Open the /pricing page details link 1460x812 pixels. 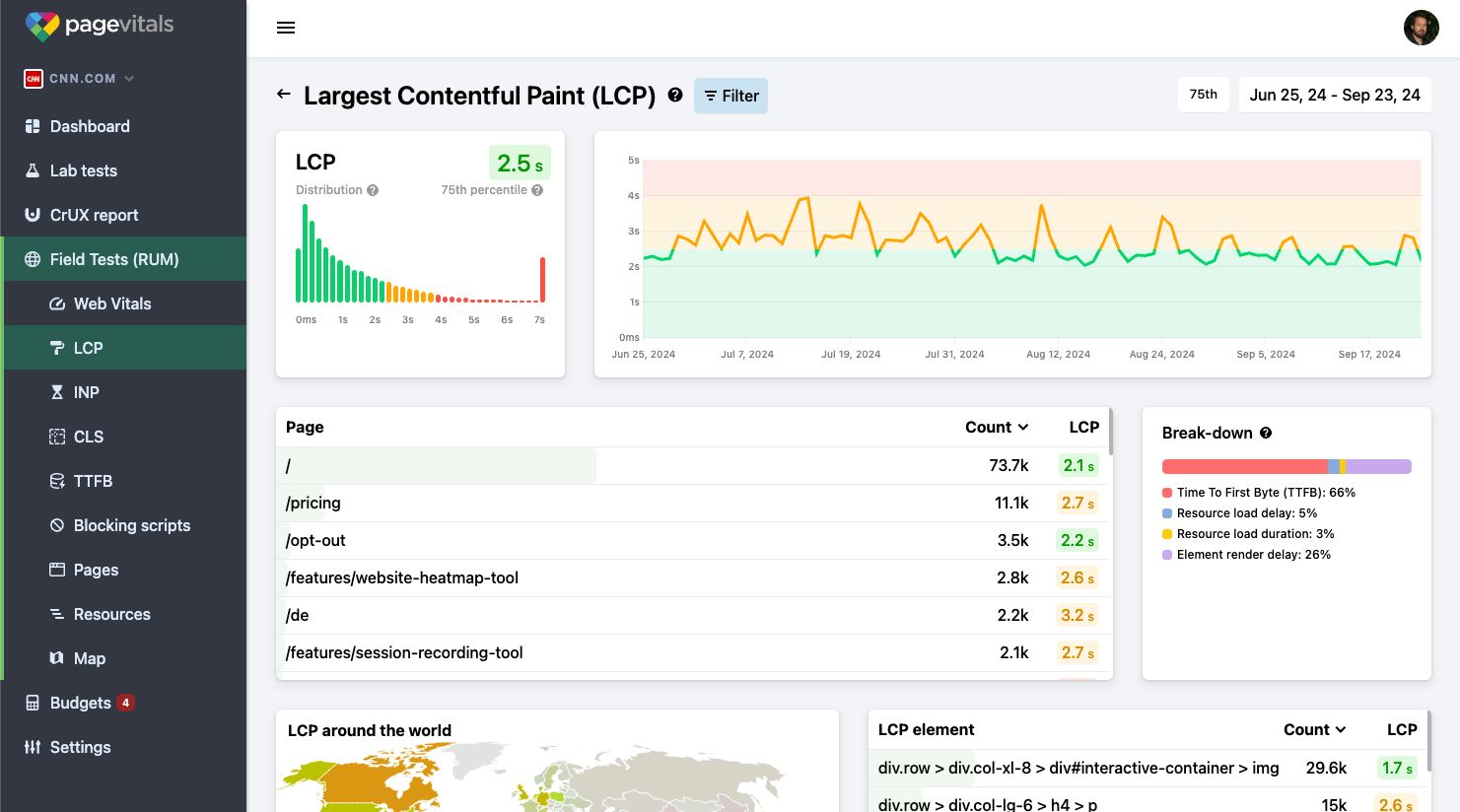pyautogui.click(x=312, y=503)
